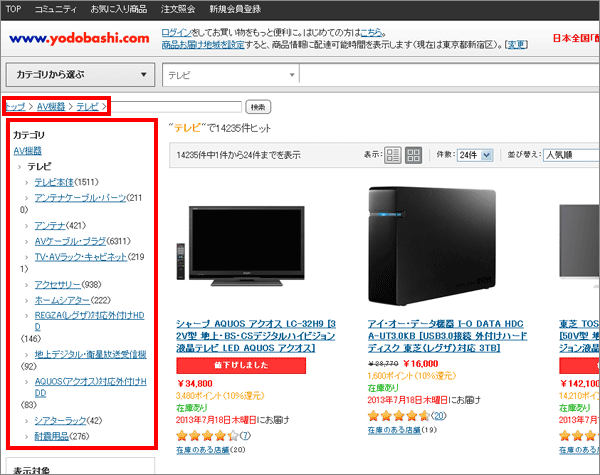Click AV機器 in the breadcrumb
The height and width of the screenshot is (475, 600).
(x=51, y=106)
